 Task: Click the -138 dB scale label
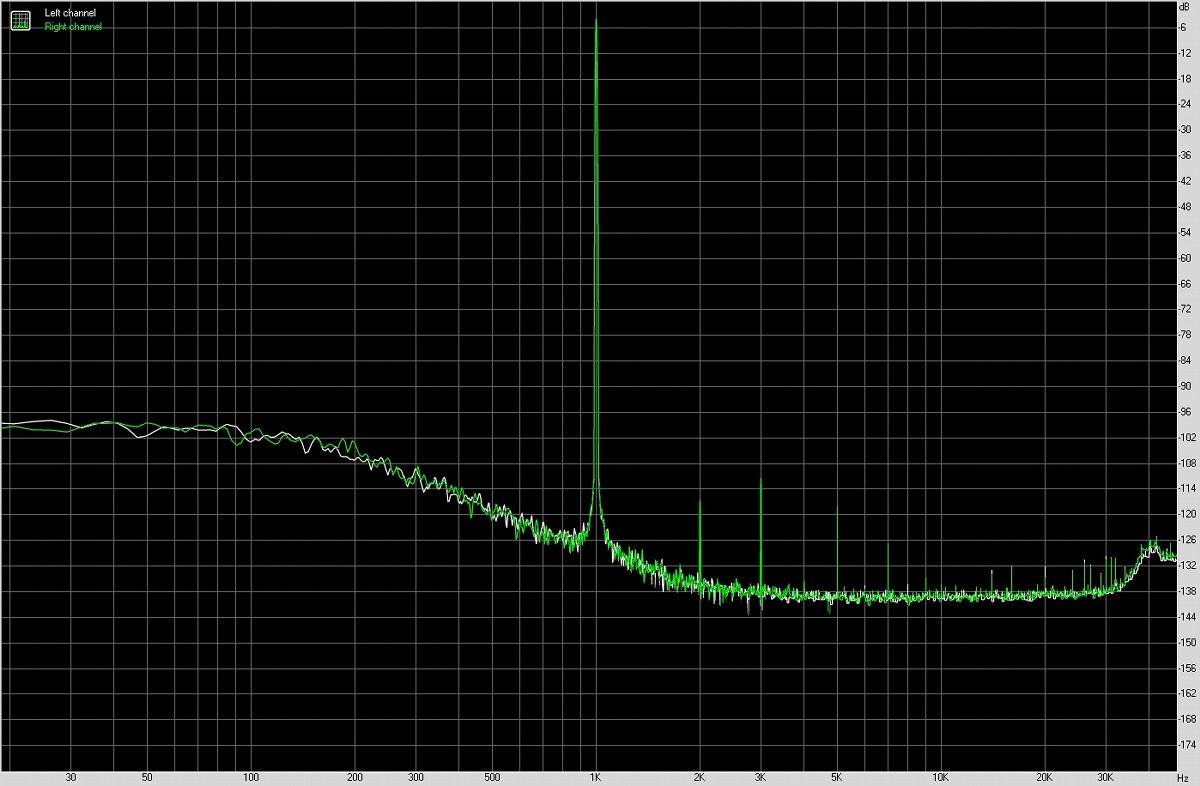coord(1186,592)
